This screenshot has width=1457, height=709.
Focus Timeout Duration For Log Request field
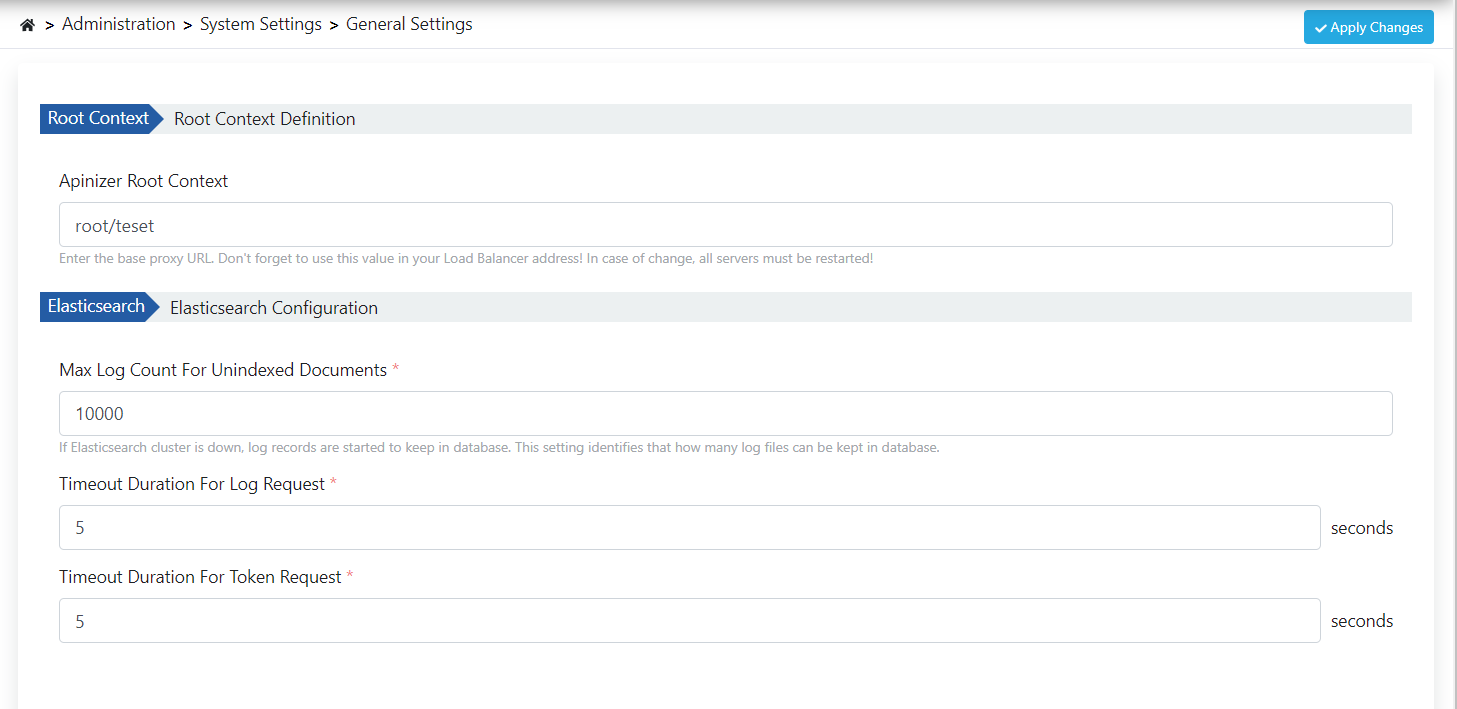pos(689,527)
